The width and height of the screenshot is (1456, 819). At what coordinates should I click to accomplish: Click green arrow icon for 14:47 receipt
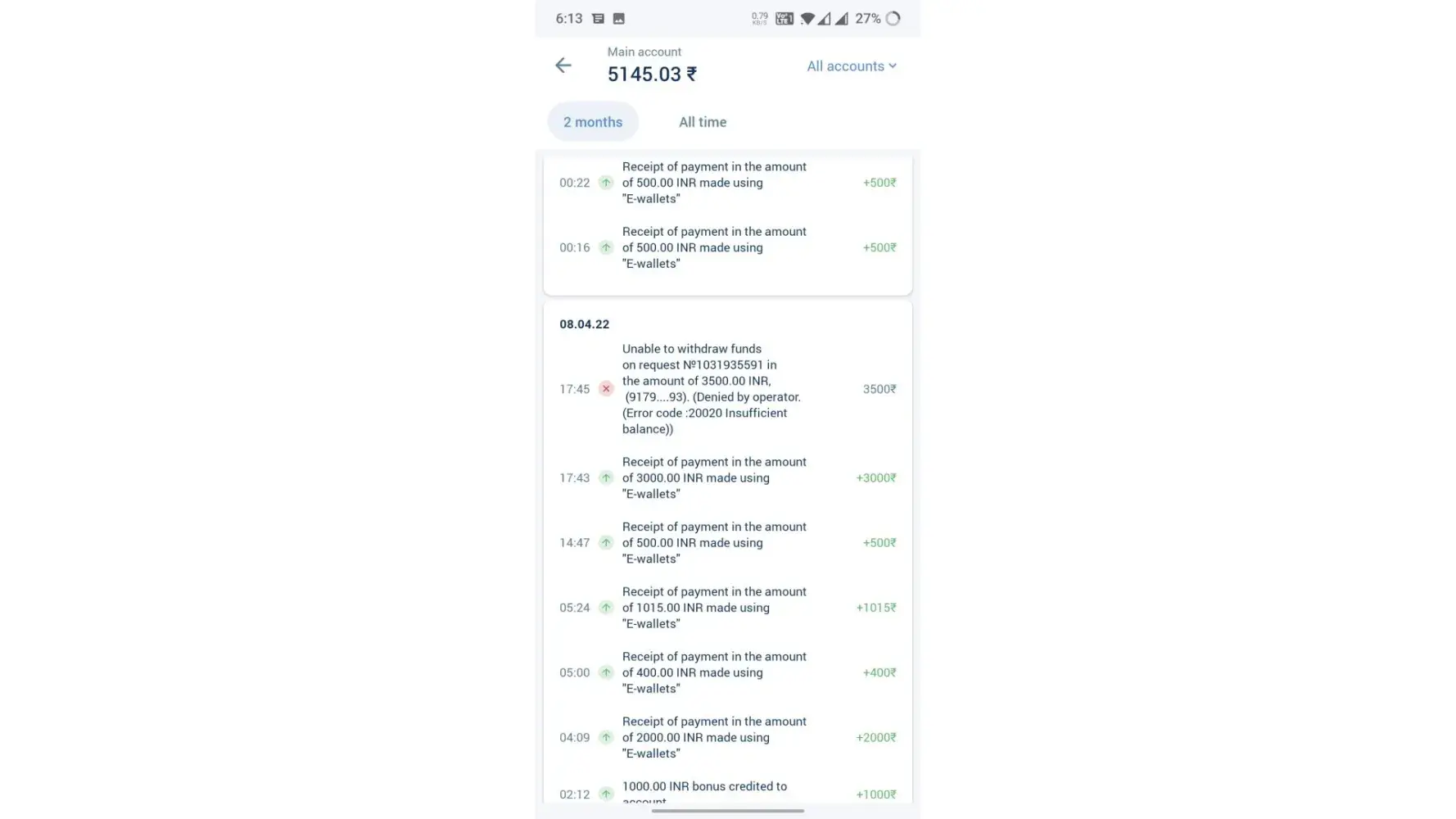pyautogui.click(x=606, y=543)
